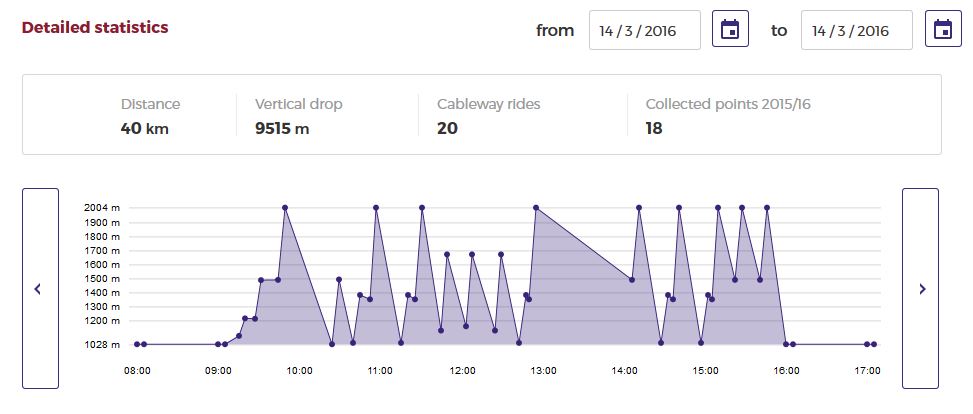Open the calendar picker for the from date
The width and height of the screenshot is (973, 414).
[730, 29]
